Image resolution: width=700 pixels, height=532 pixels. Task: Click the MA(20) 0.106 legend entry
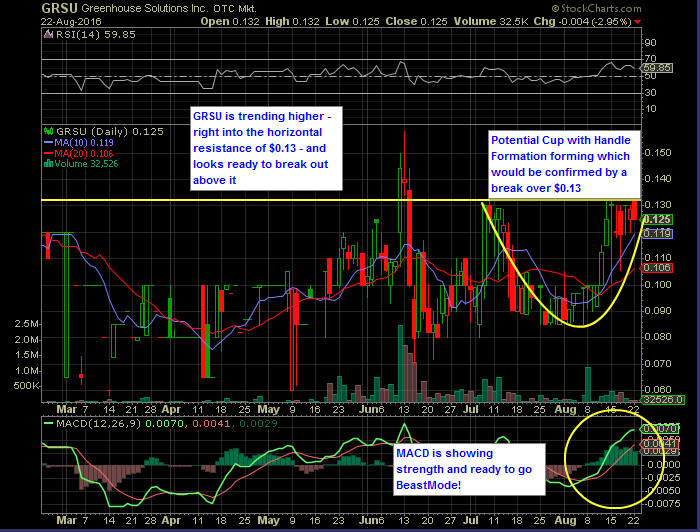[84, 154]
